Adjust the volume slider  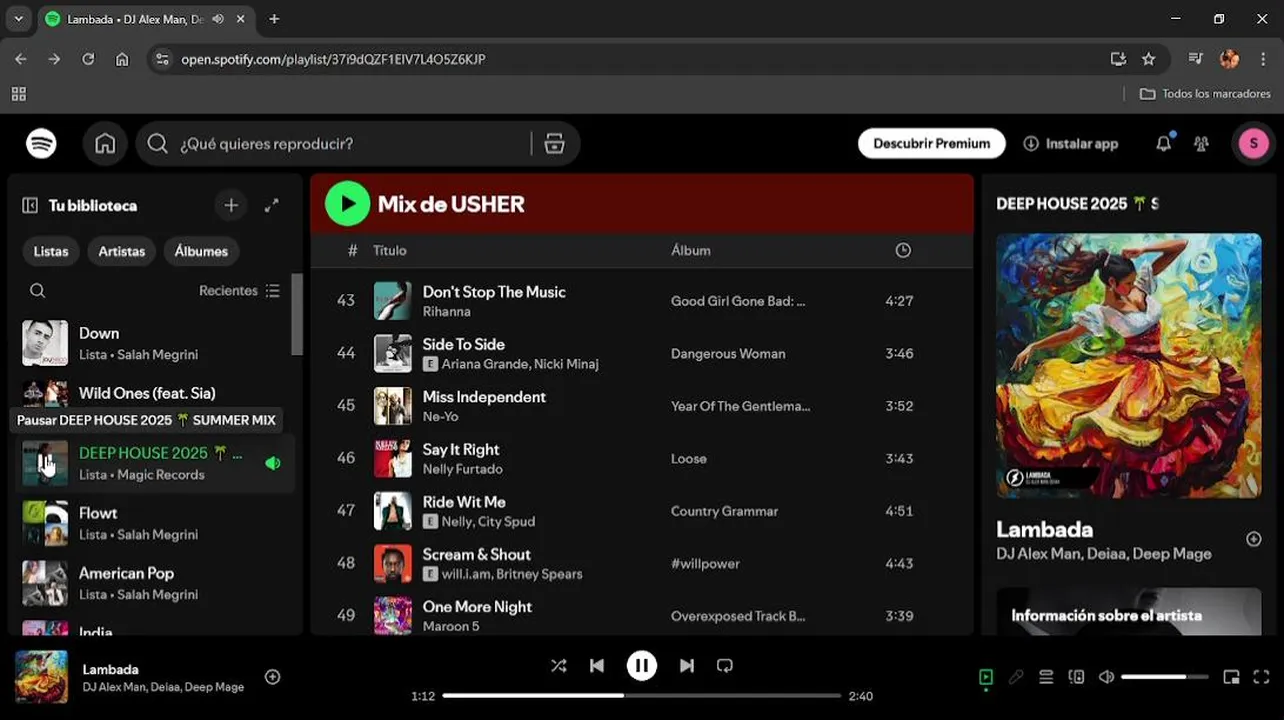click(x=1164, y=677)
